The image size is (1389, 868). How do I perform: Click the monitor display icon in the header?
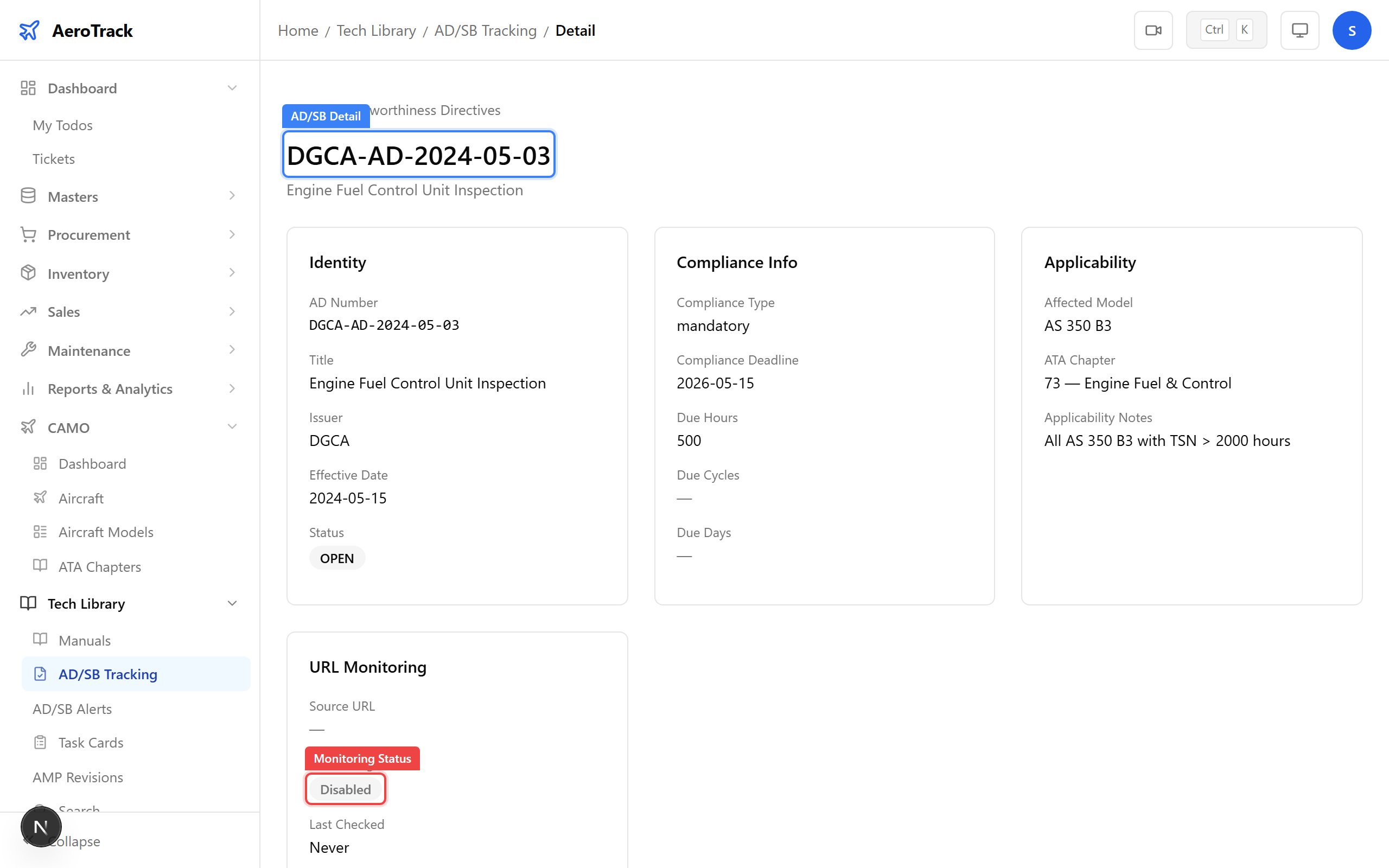click(1299, 30)
